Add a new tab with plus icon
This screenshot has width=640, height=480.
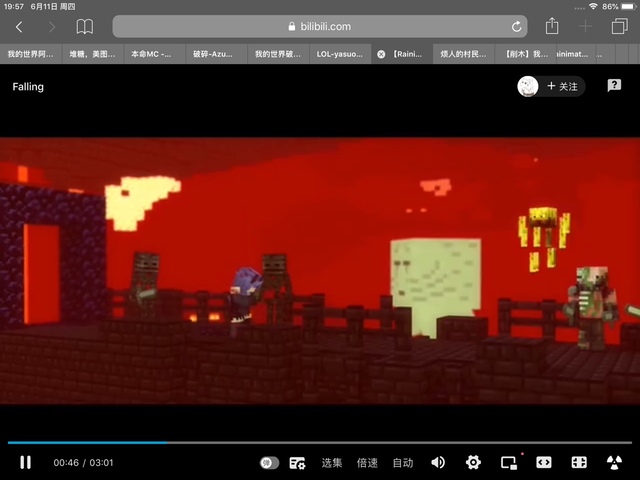tap(585, 27)
